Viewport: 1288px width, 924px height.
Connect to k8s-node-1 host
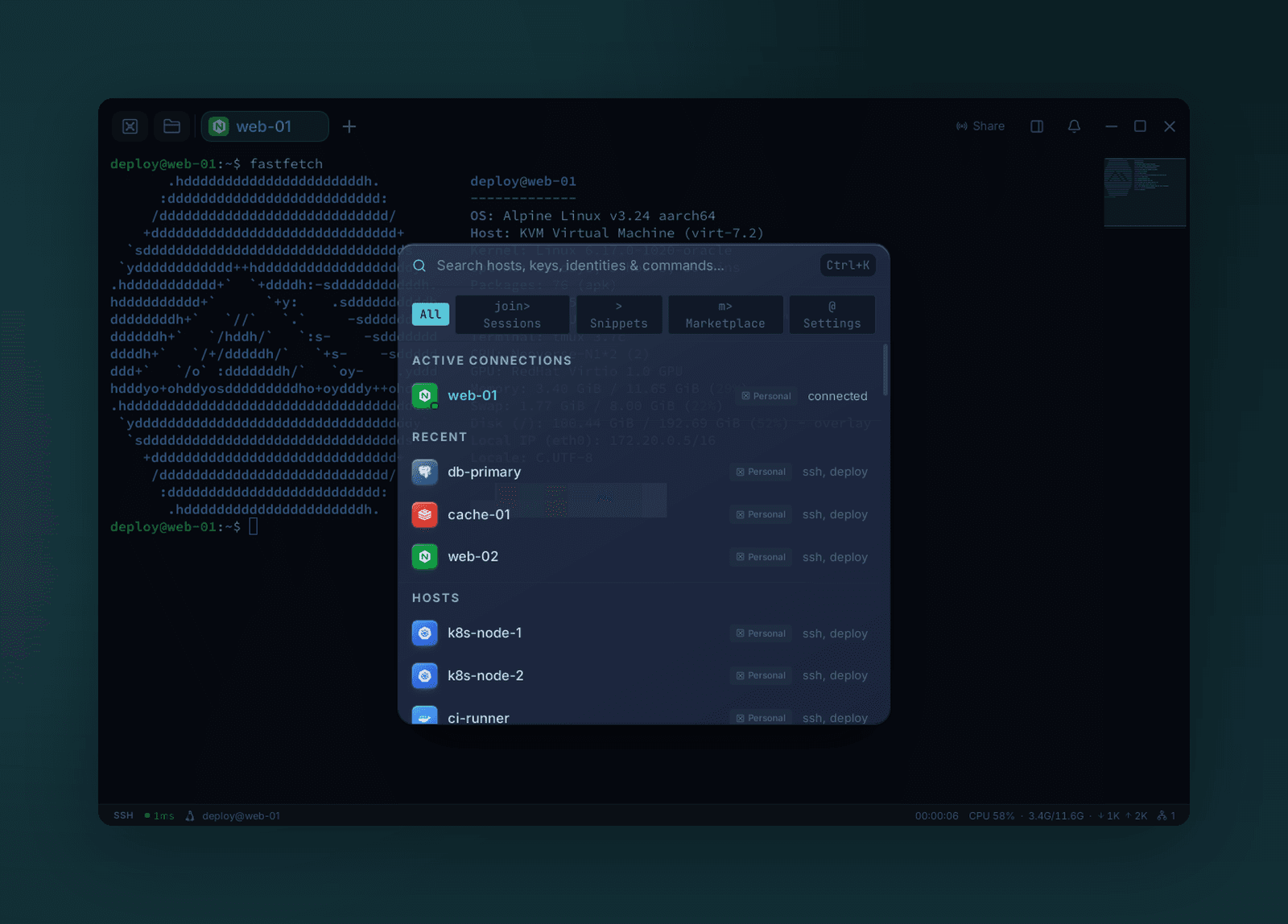[x=642, y=633]
